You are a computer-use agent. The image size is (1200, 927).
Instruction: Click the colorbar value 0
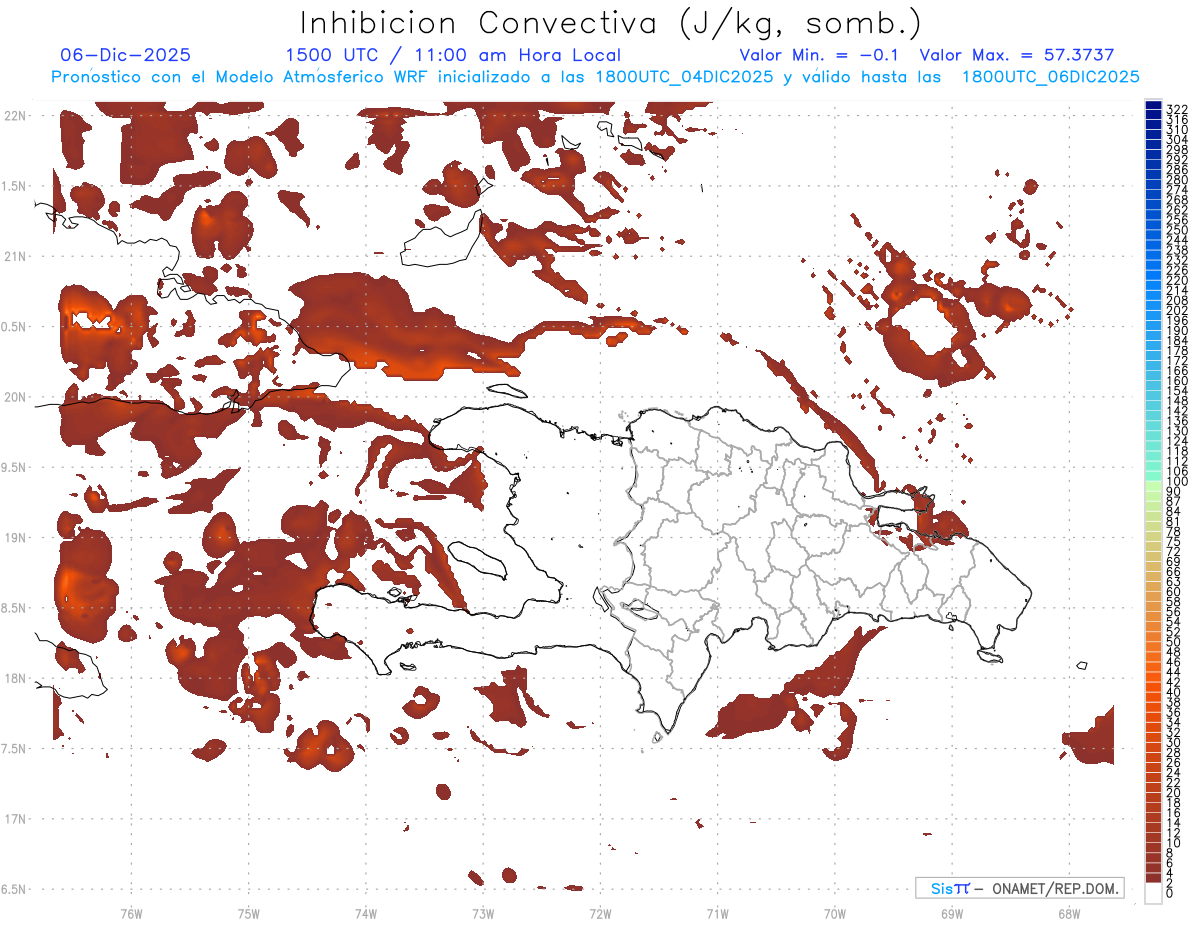(x=1170, y=892)
